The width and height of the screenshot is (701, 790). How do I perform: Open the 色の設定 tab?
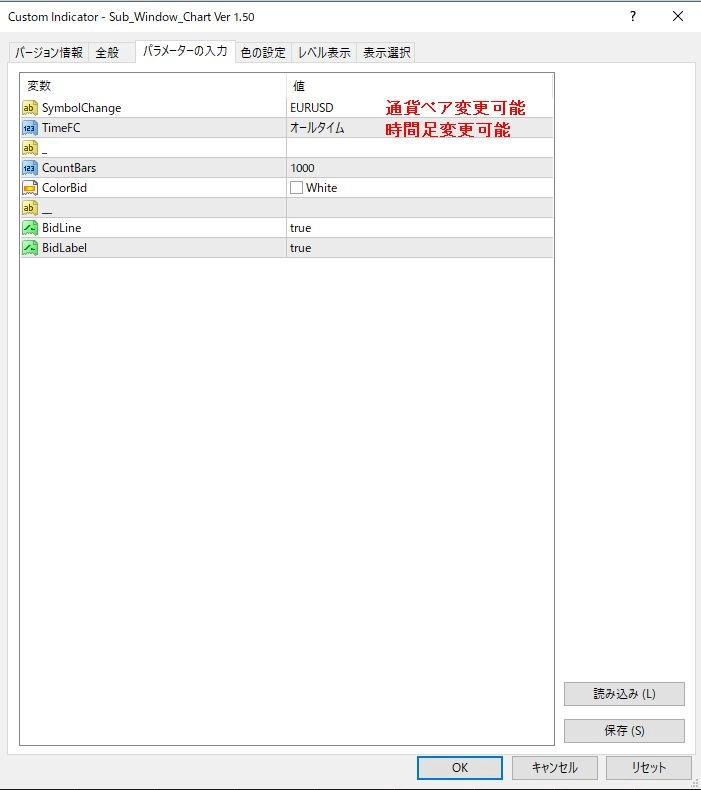pyautogui.click(x=263, y=52)
